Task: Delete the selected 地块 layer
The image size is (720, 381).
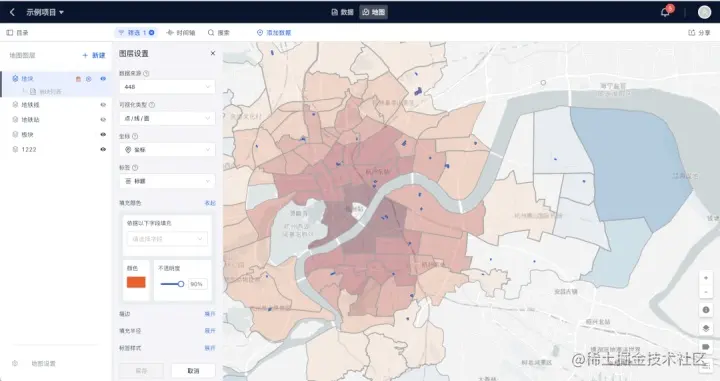Action: pos(78,79)
